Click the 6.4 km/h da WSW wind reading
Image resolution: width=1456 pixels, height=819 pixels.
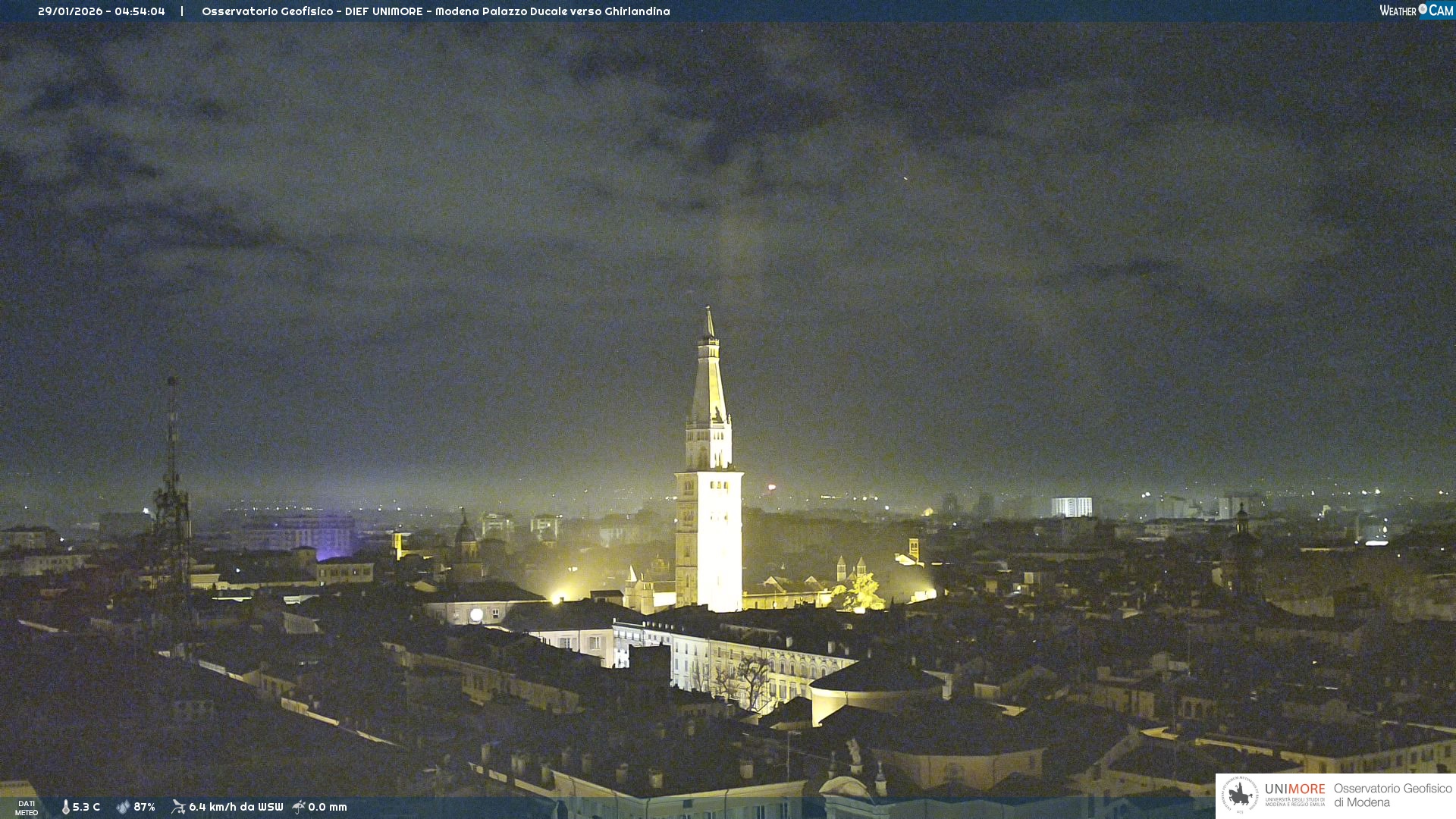coord(236,807)
